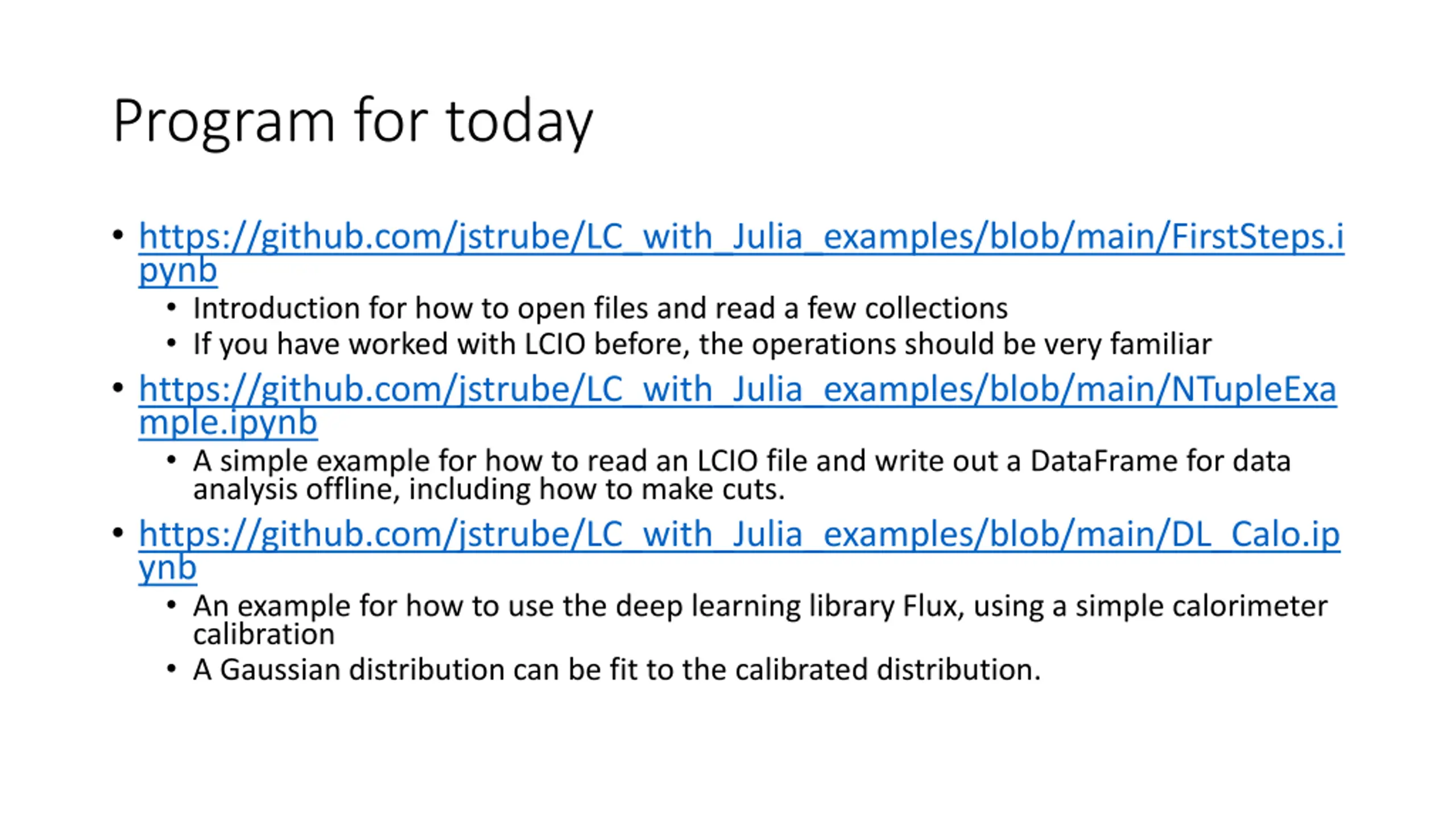
Task: Click 'Introduction for how to open files' bullet
Action: point(600,308)
